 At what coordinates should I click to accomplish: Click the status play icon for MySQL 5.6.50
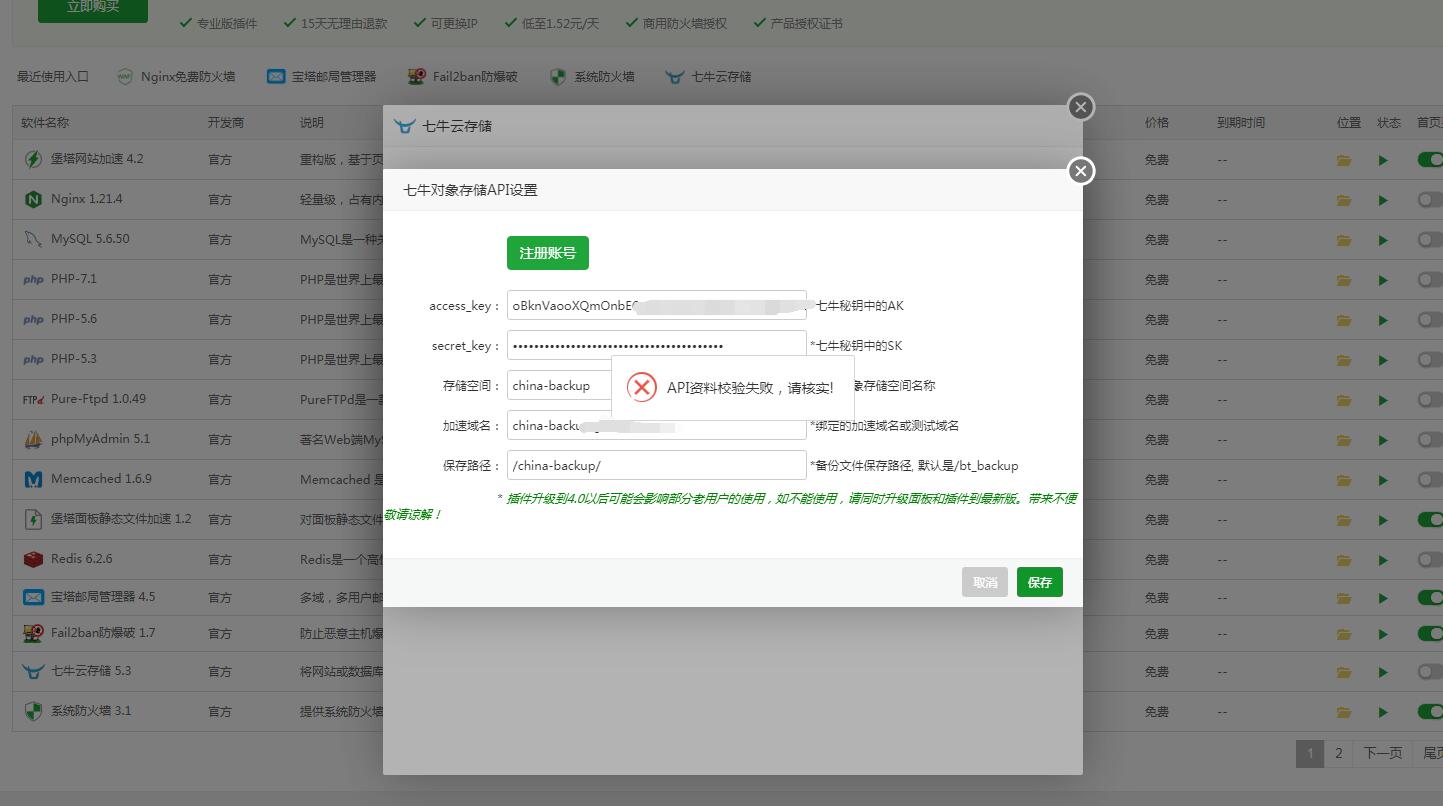(x=1383, y=240)
